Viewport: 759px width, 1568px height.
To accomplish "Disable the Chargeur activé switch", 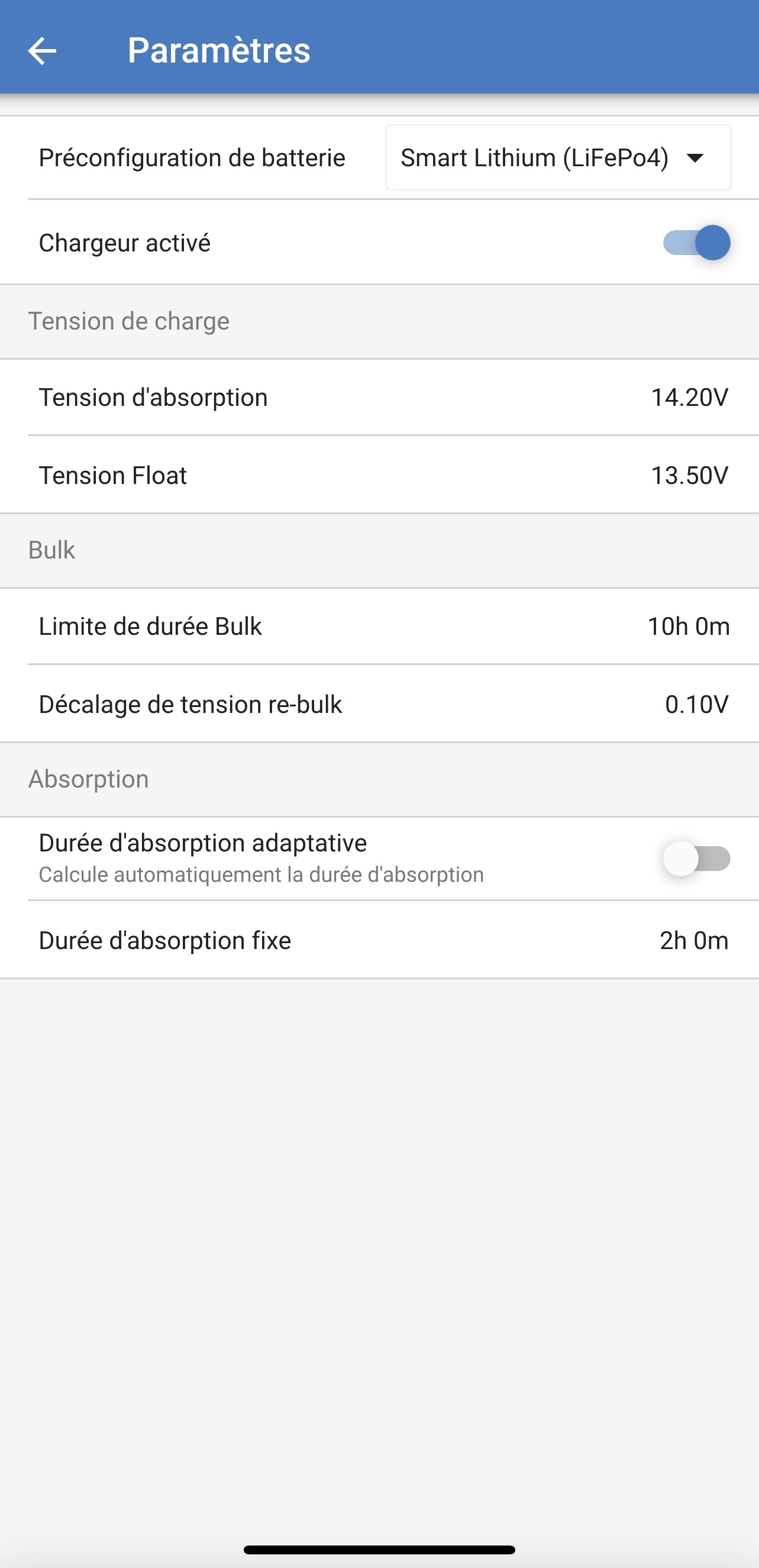I will tap(696, 243).
